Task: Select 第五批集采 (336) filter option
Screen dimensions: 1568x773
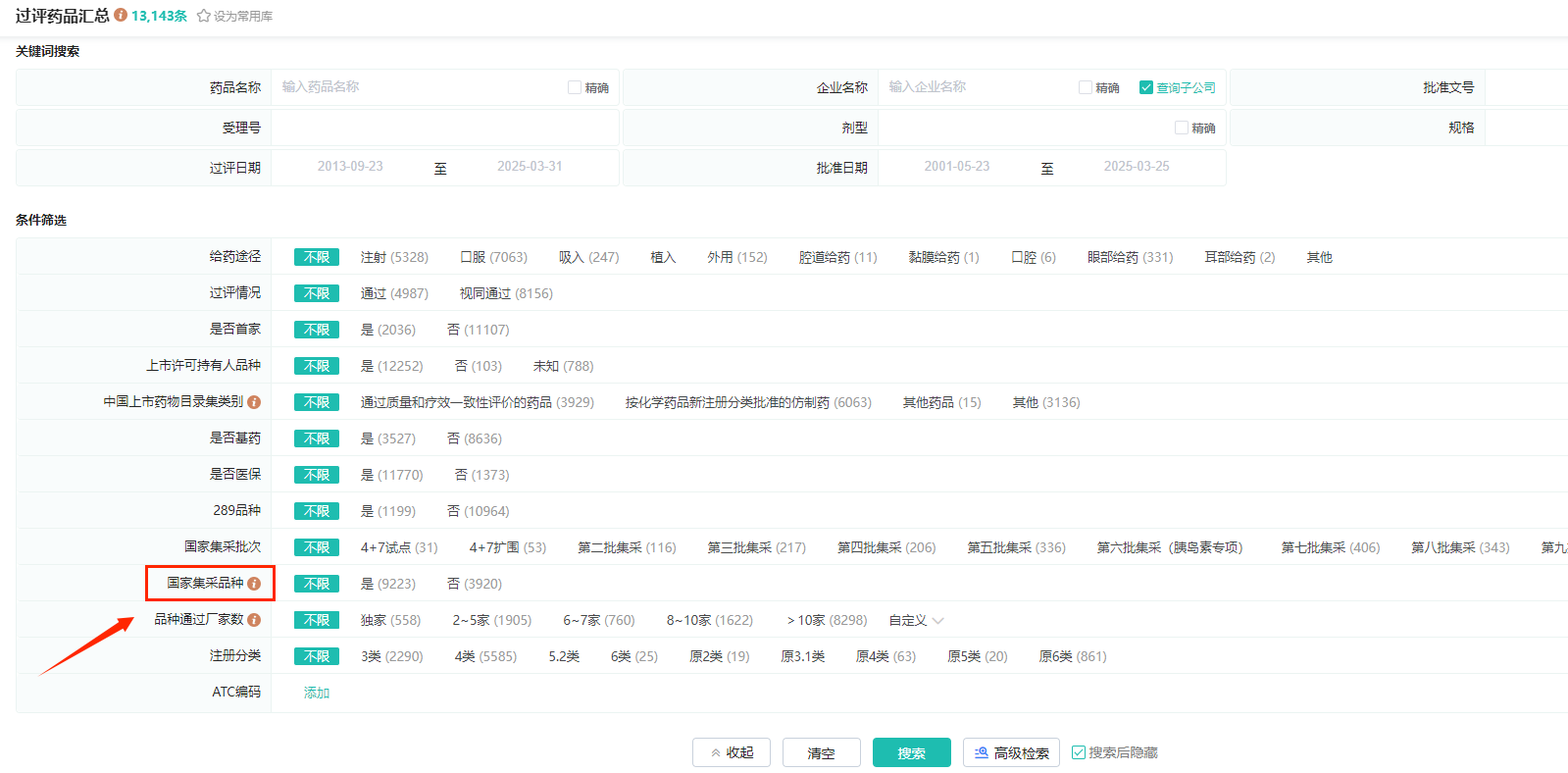Action: pyautogui.click(x=1016, y=547)
